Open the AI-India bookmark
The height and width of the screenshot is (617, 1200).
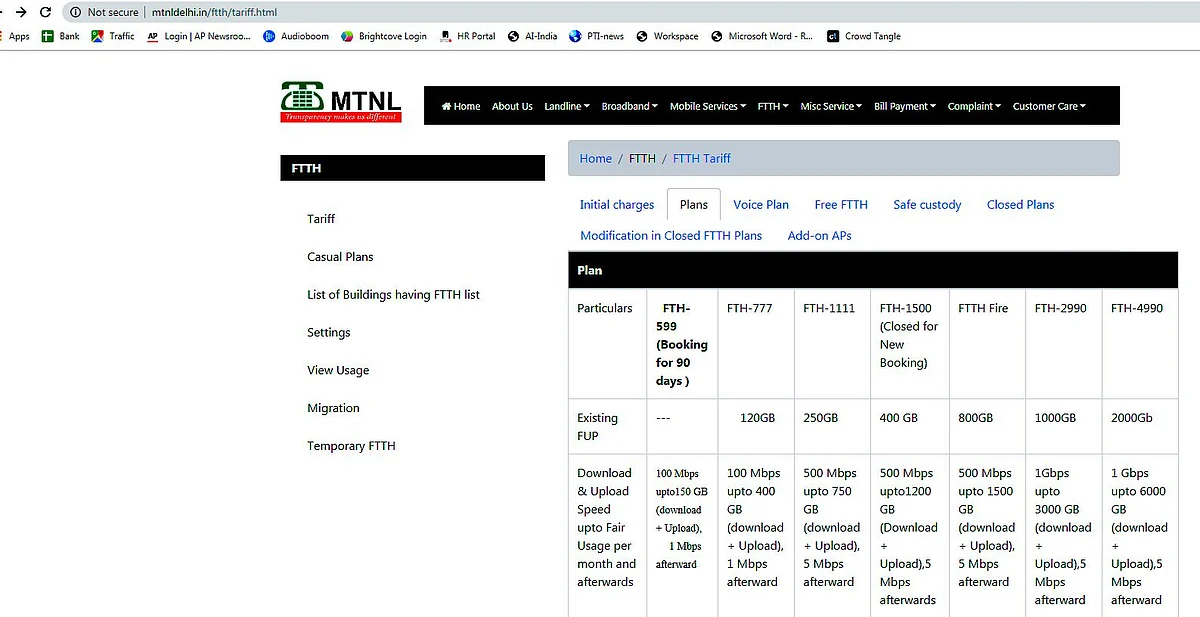533,36
